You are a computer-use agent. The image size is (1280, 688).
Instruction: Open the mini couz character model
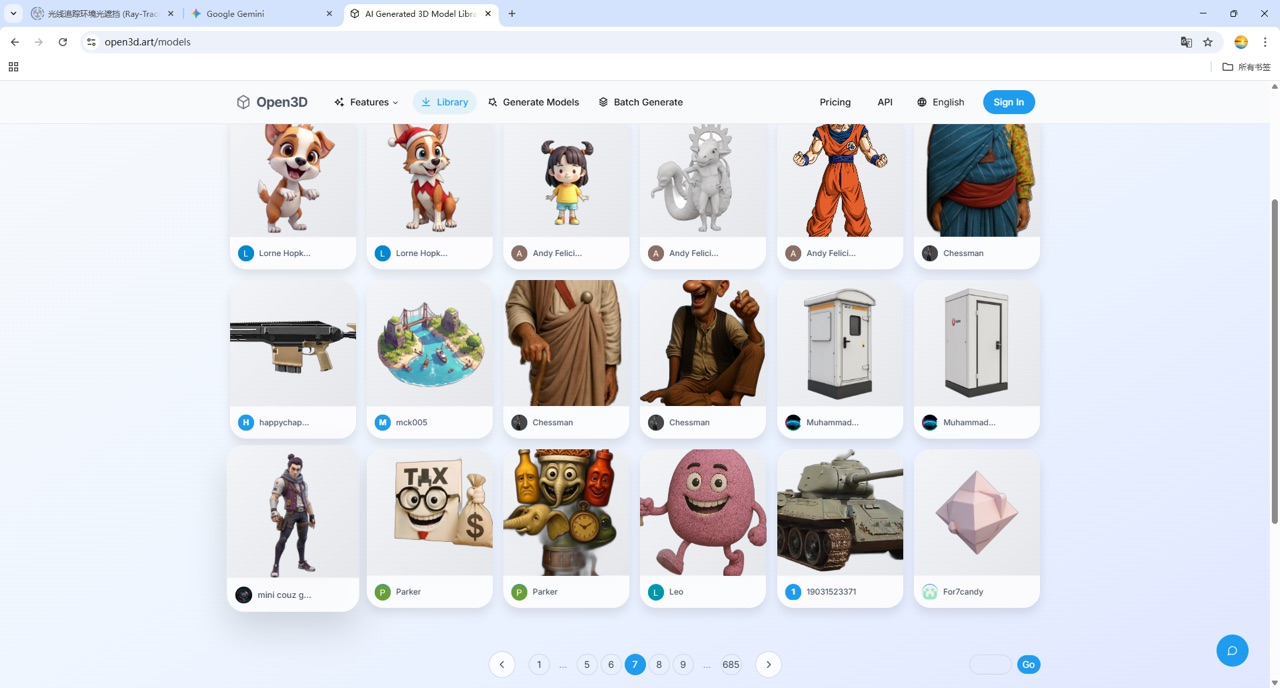[x=293, y=512]
